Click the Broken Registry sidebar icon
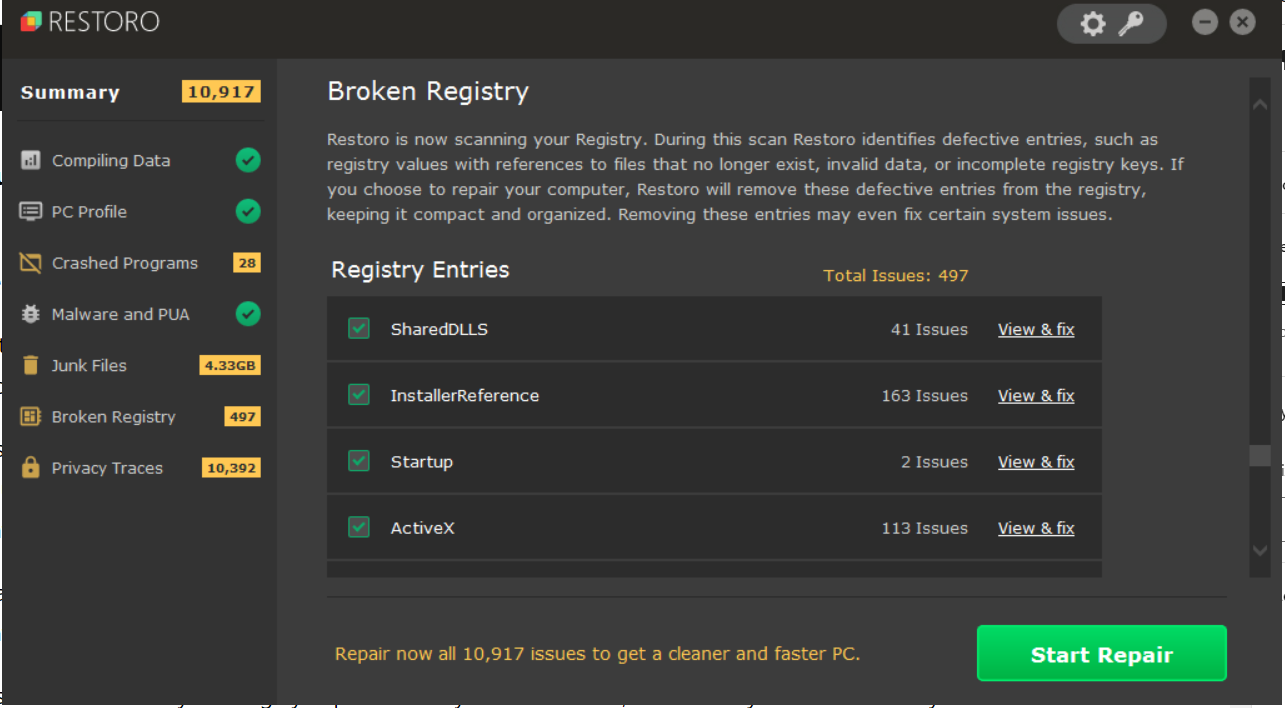Image resolution: width=1285 pixels, height=708 pixels. click(x=31, y=417)
